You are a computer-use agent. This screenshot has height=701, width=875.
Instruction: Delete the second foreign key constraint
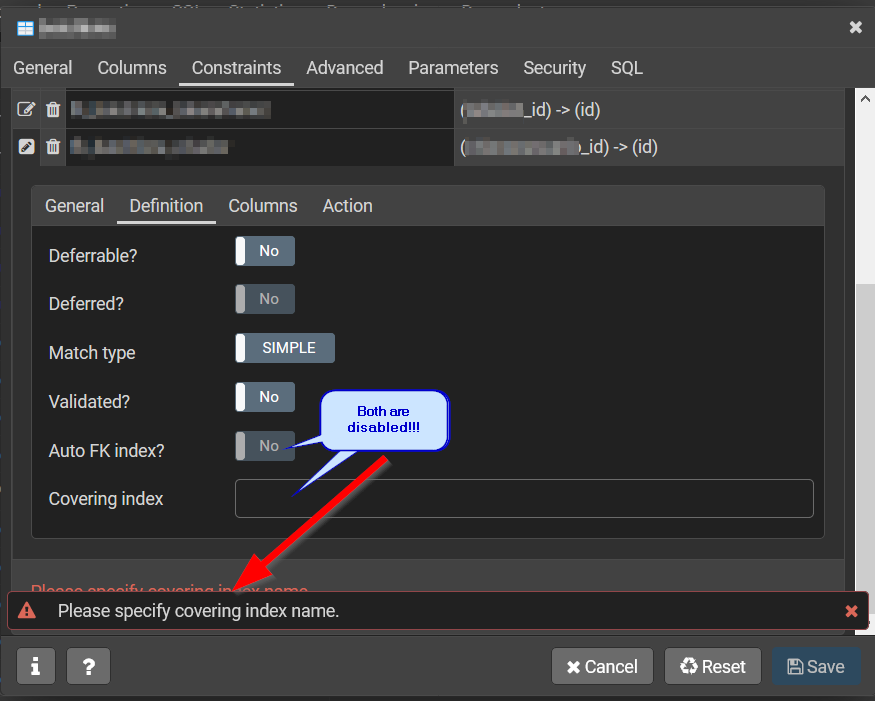(53, 147)
